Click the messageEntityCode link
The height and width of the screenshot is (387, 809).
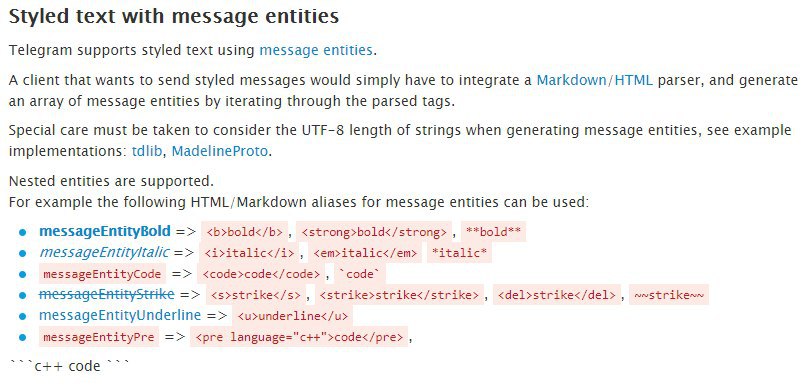[x=102, y=274]
